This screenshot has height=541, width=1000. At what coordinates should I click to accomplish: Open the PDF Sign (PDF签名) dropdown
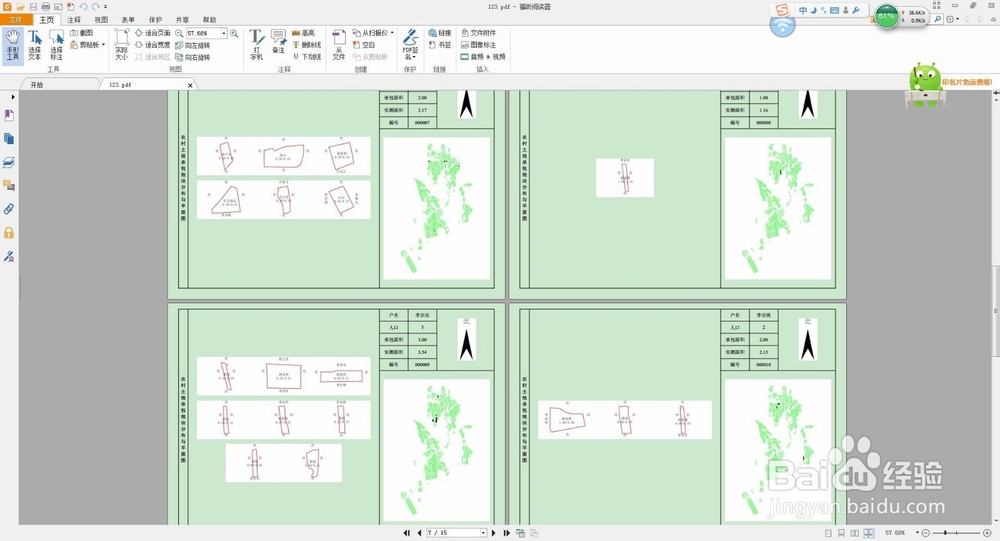(x=410, y=45)
